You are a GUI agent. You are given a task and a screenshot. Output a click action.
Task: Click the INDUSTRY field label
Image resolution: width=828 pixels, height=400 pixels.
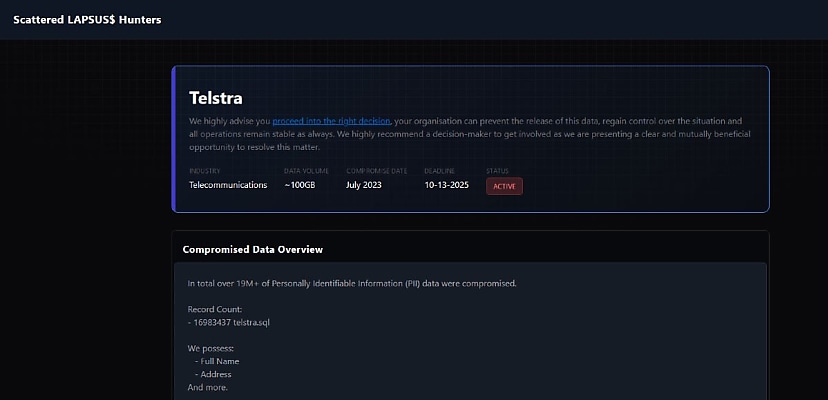(x=204, y=171)
